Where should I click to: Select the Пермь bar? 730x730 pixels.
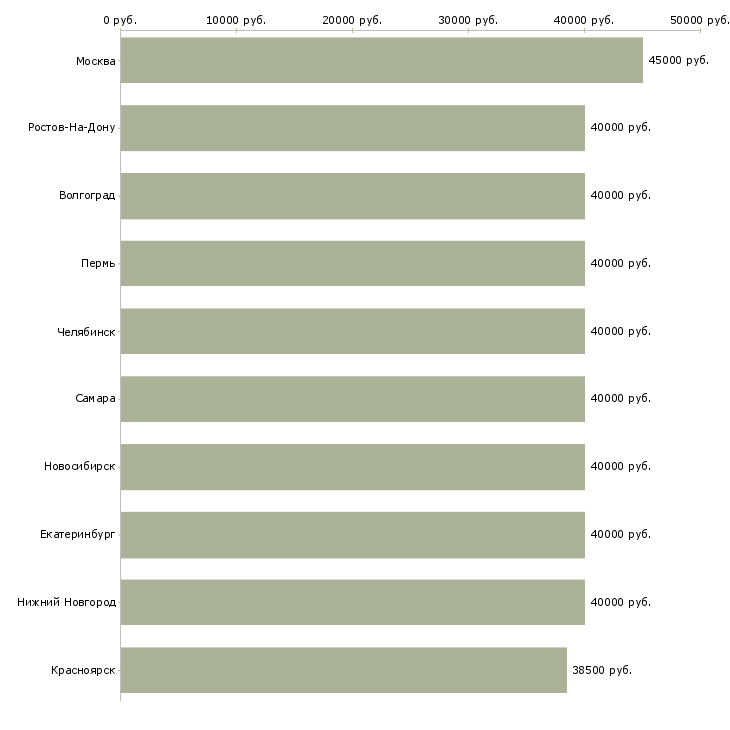(352, 264)
